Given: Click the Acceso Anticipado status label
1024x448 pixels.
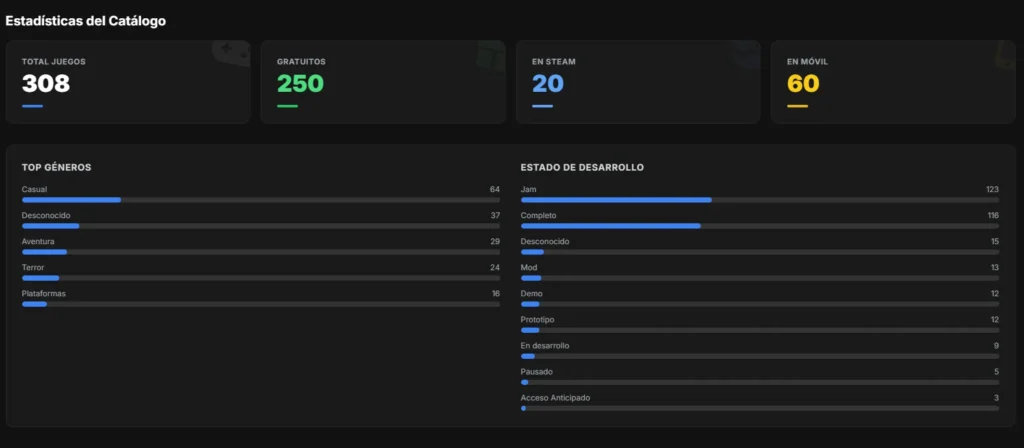Looking at the screenshot, I should (x=555, y=397).
